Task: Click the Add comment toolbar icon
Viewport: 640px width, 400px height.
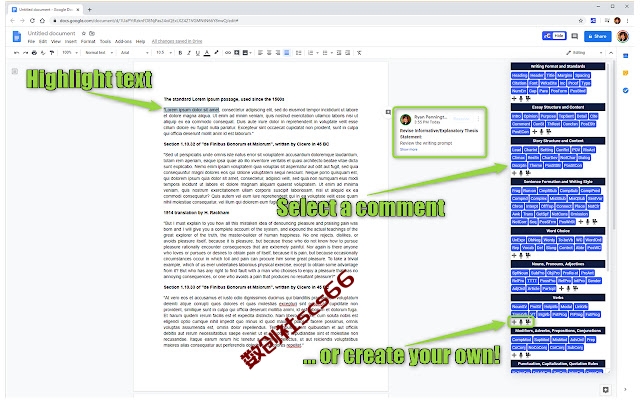Action: click(236, 53)
